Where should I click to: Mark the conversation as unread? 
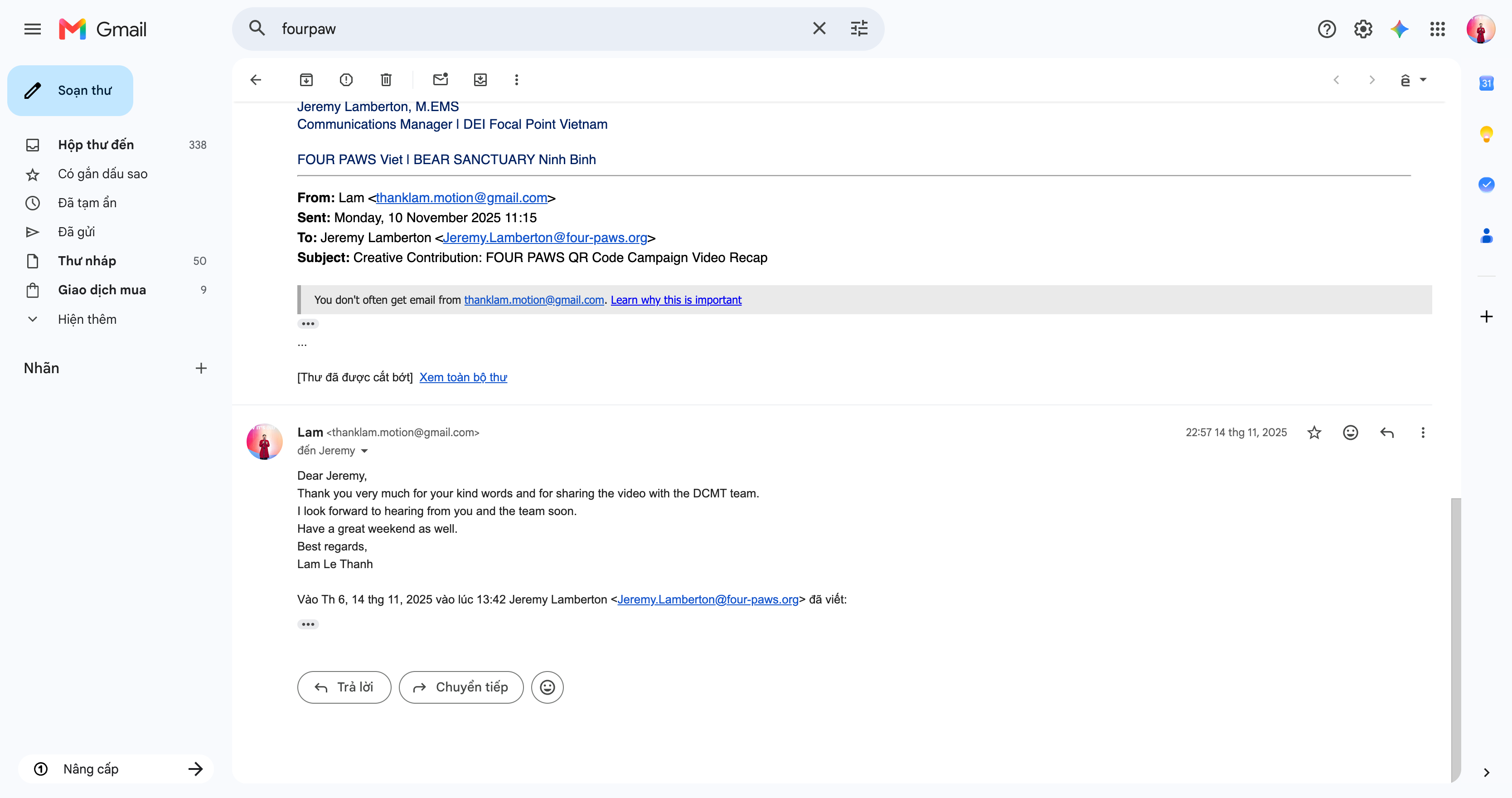coord(440,80)
